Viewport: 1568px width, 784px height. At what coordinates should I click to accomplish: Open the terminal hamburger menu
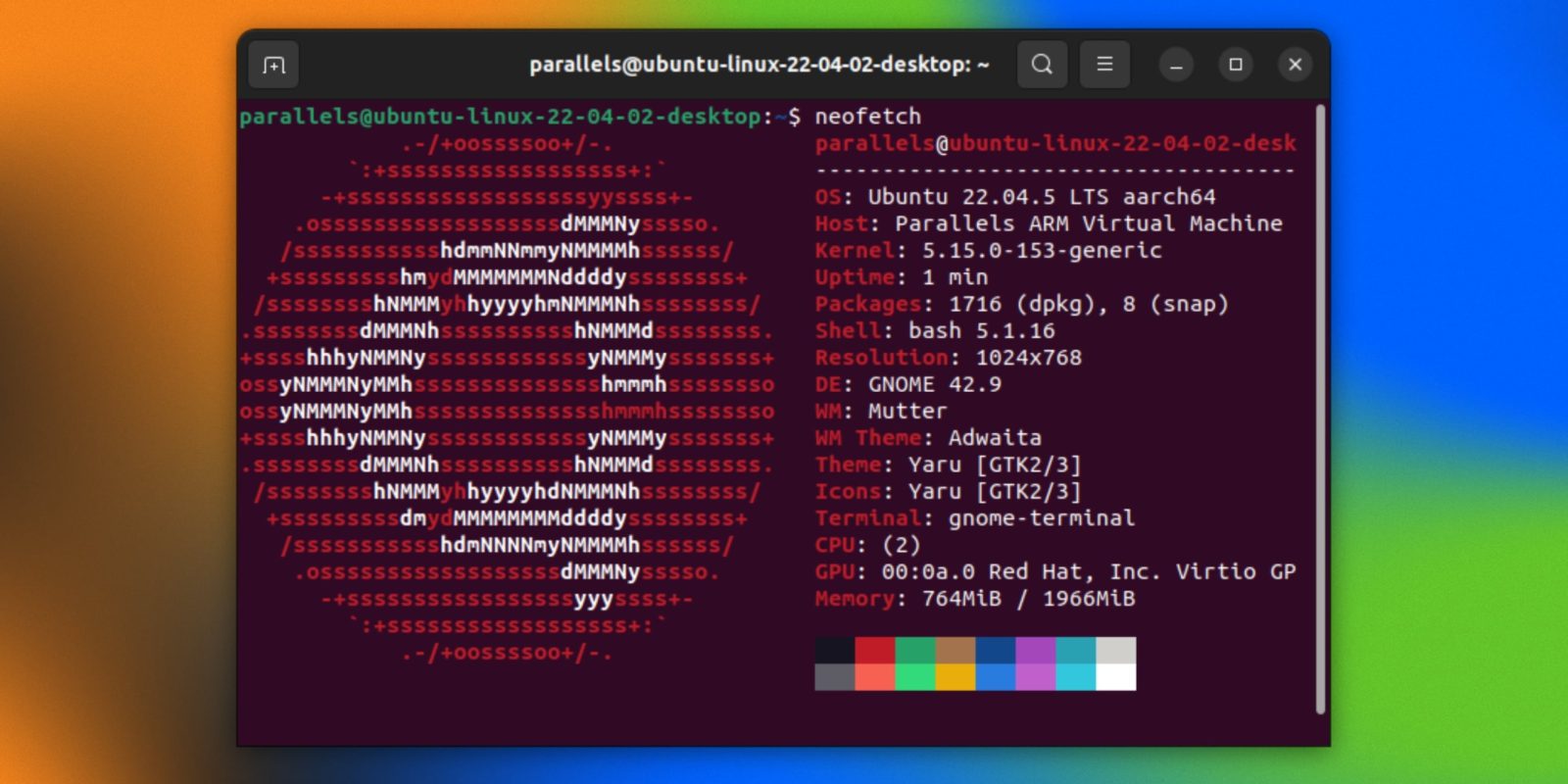point(1104,65)
